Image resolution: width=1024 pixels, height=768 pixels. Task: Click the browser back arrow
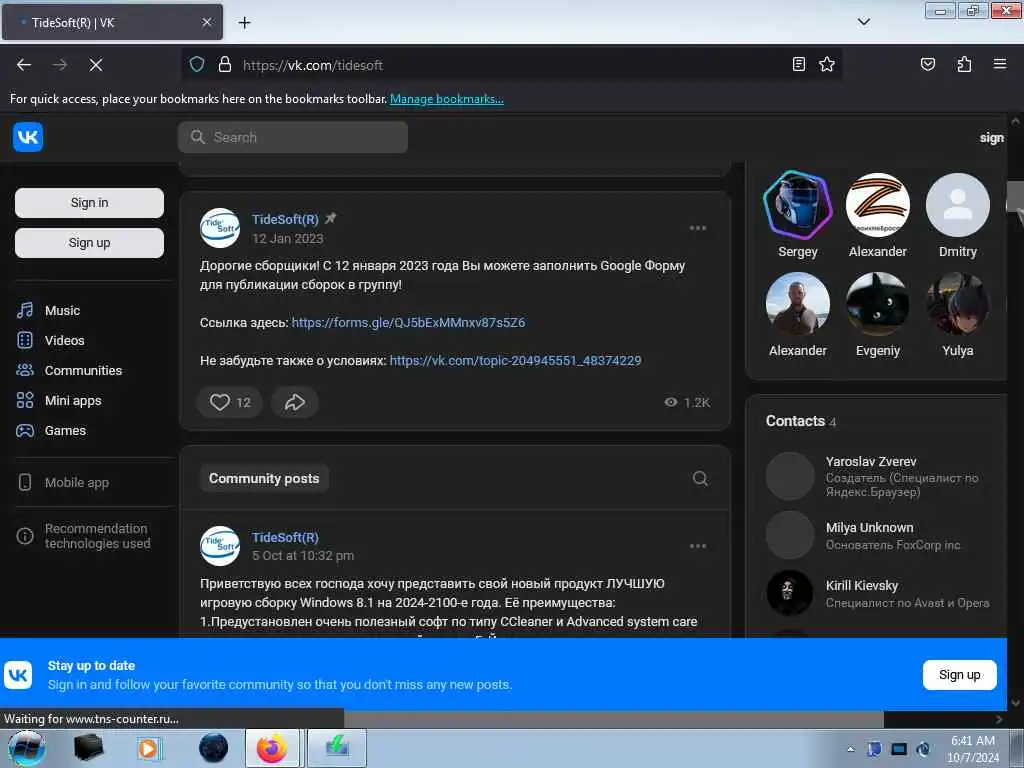click(24, 65)
